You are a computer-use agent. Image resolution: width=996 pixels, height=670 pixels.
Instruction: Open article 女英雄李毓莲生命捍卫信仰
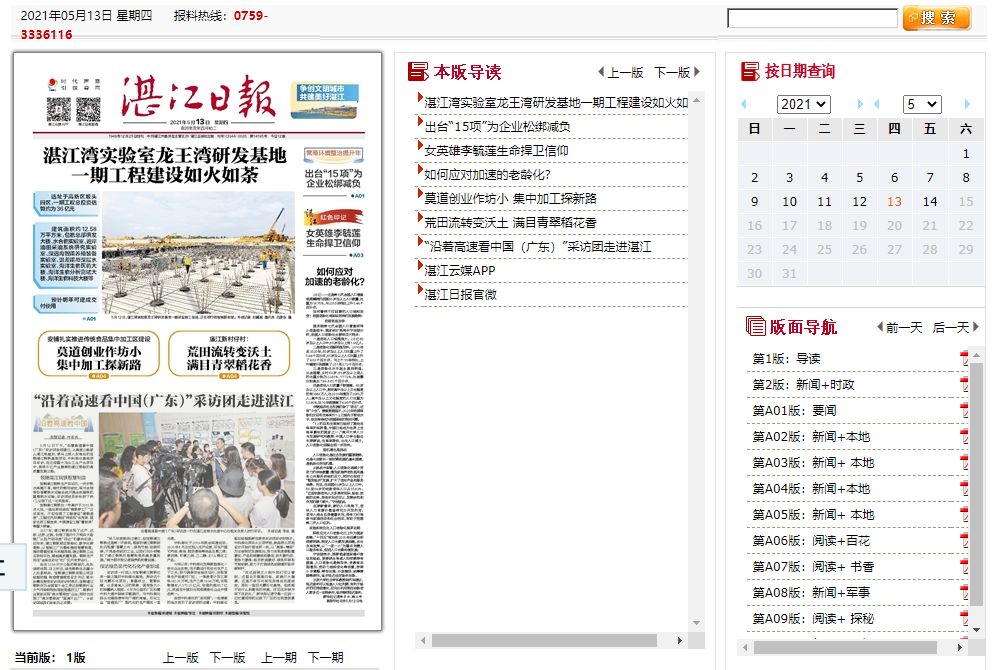(496, 151)
